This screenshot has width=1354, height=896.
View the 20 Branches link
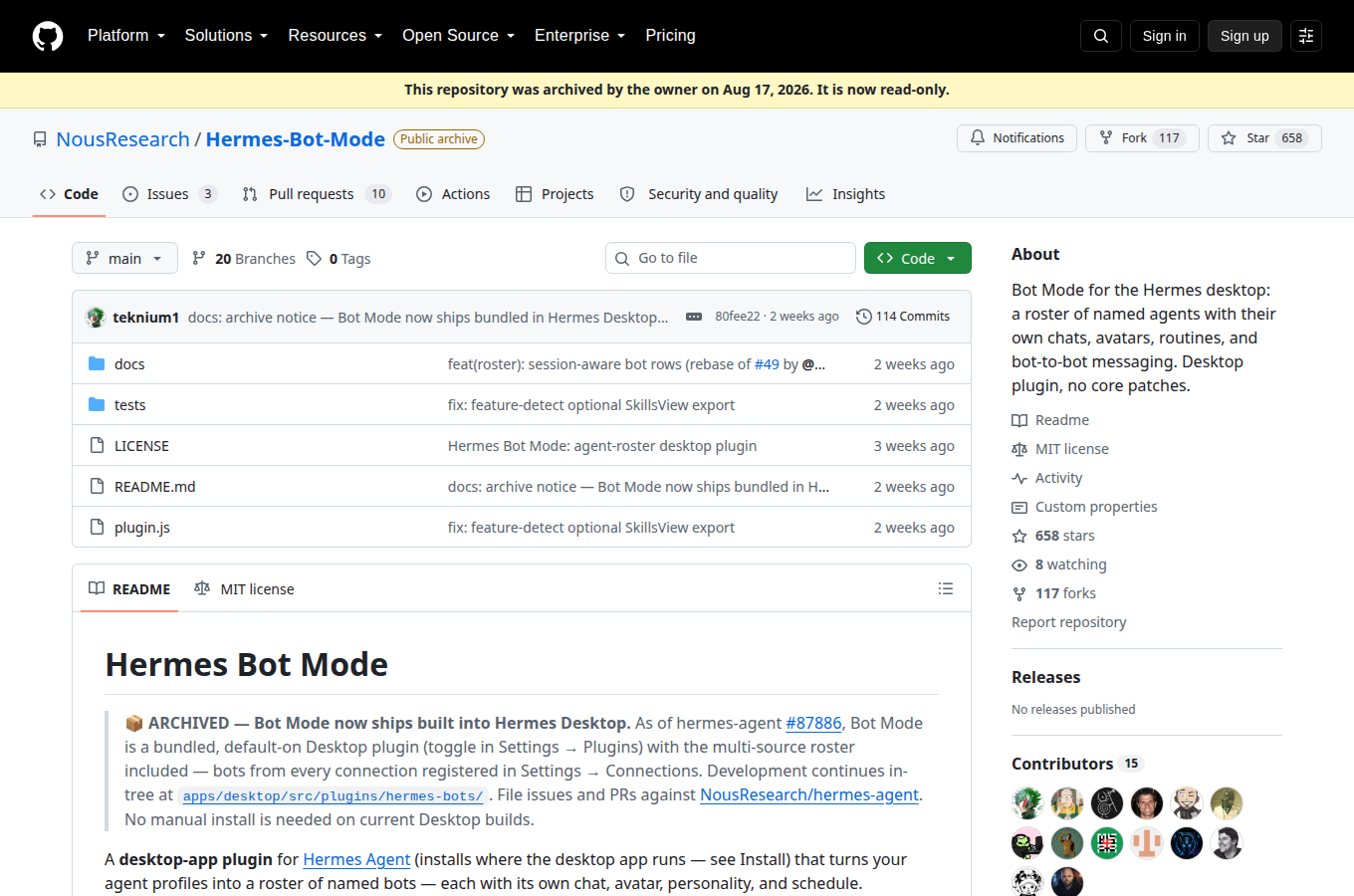pos(244,259)
